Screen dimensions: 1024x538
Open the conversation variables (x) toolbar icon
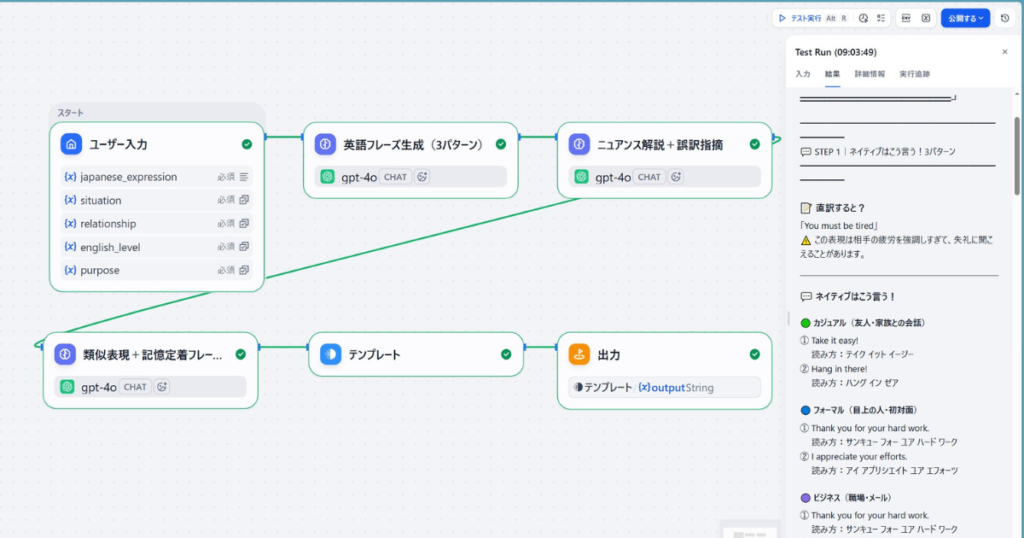click(925, 18)
